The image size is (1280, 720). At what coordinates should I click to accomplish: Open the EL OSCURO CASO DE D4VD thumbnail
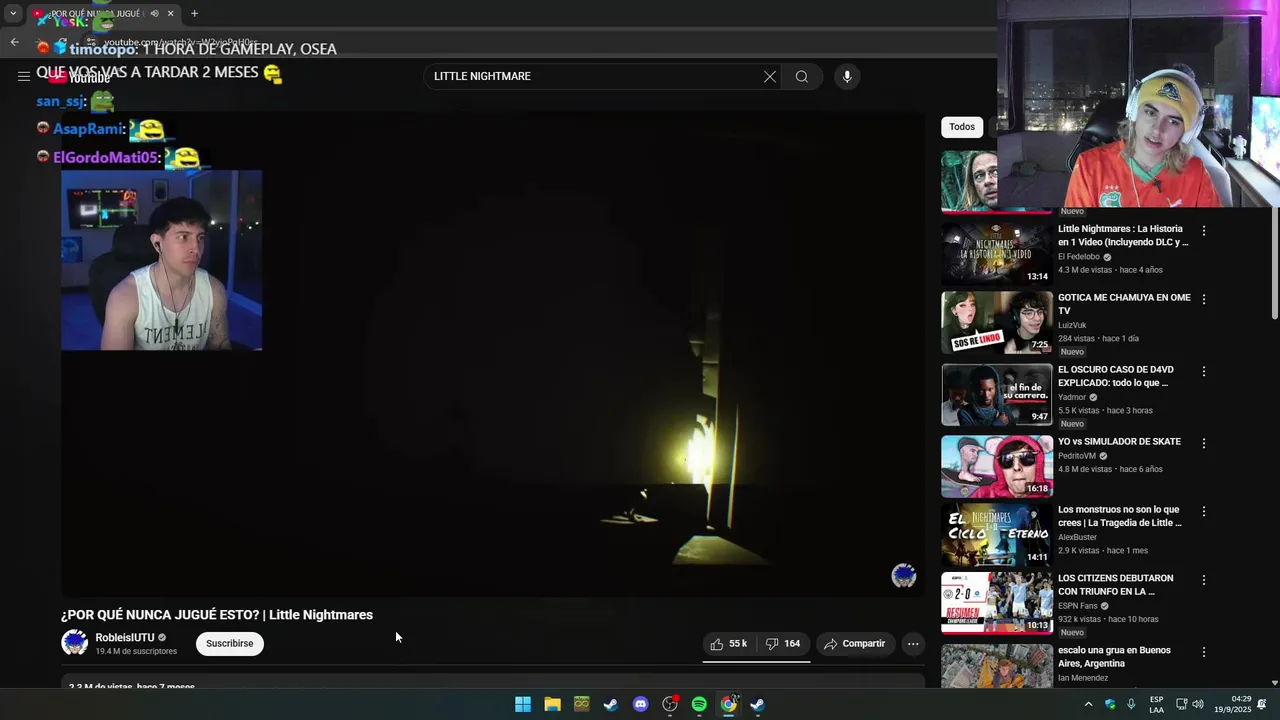point(997,394)
